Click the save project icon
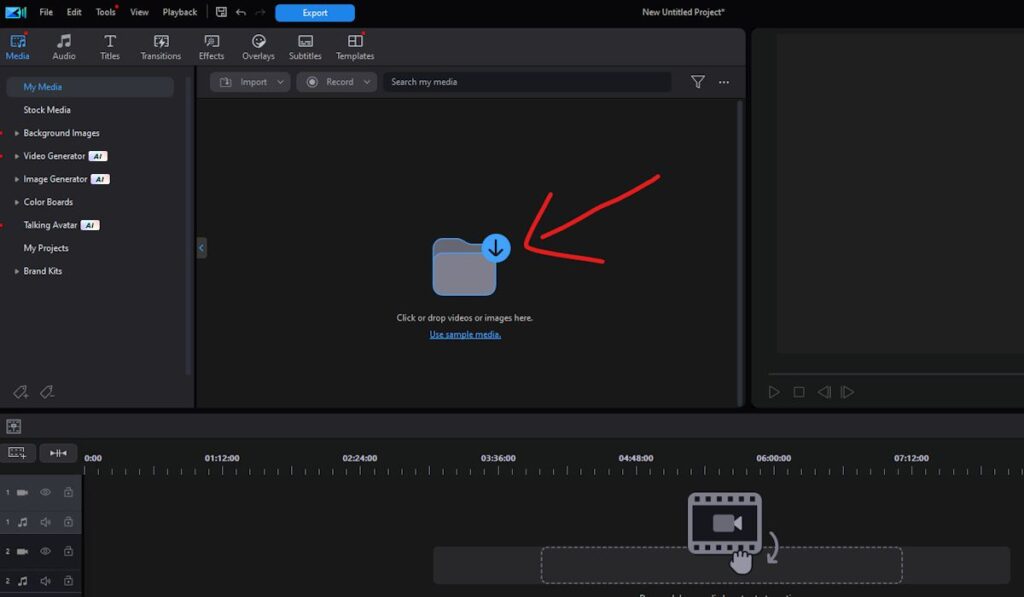1024x597 pixels. pos(221,13)
